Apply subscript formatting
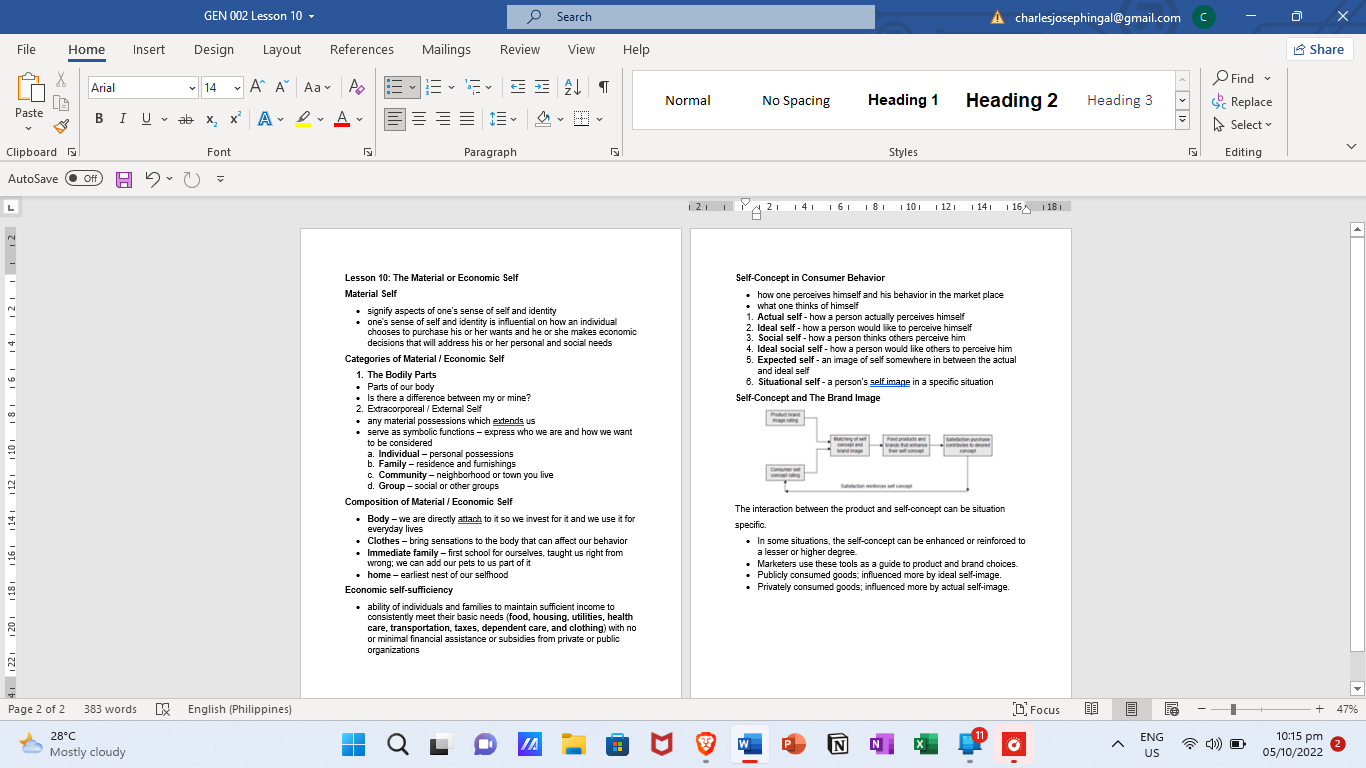This screenshot has height=768, width=1366. (212, 119)
